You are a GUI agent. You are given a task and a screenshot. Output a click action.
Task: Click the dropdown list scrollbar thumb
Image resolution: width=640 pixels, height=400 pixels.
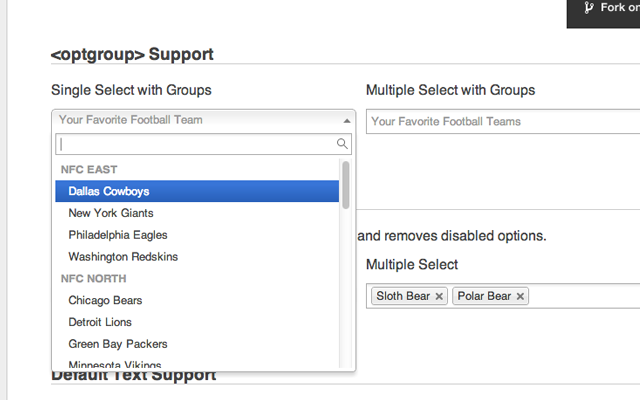click(x=346, y=184)
